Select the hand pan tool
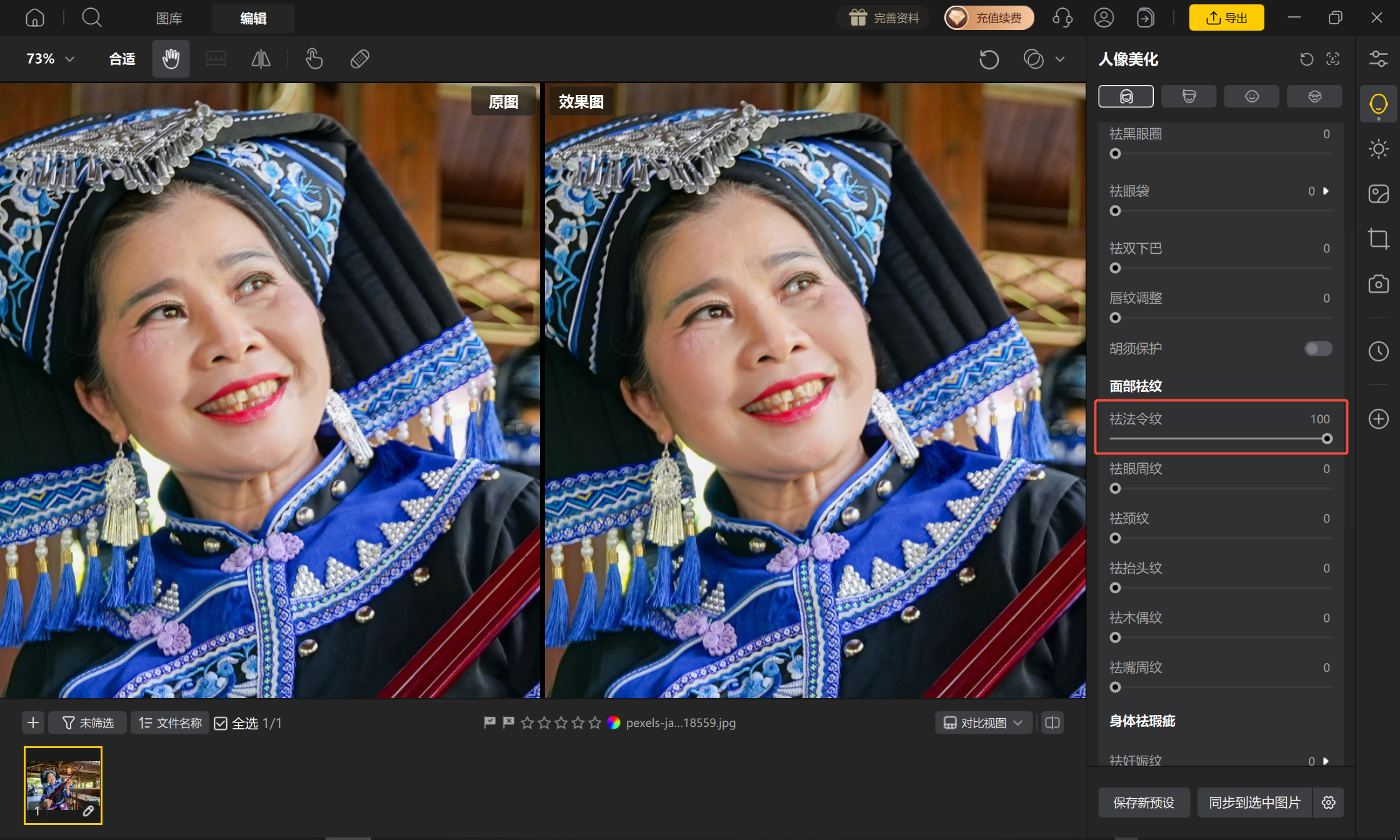The image size is (1400, 840). [171, 59]
